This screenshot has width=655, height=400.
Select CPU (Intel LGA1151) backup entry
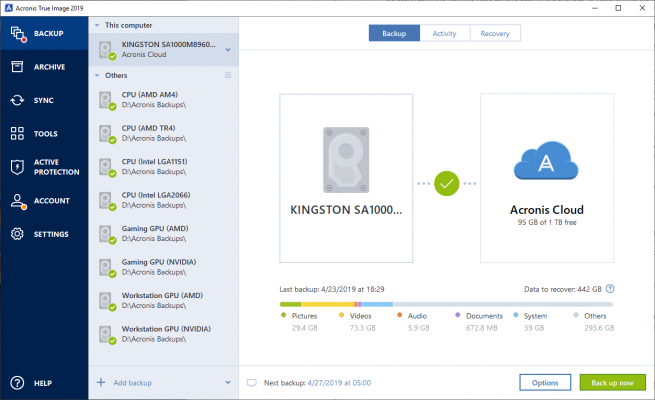[163, 167]
